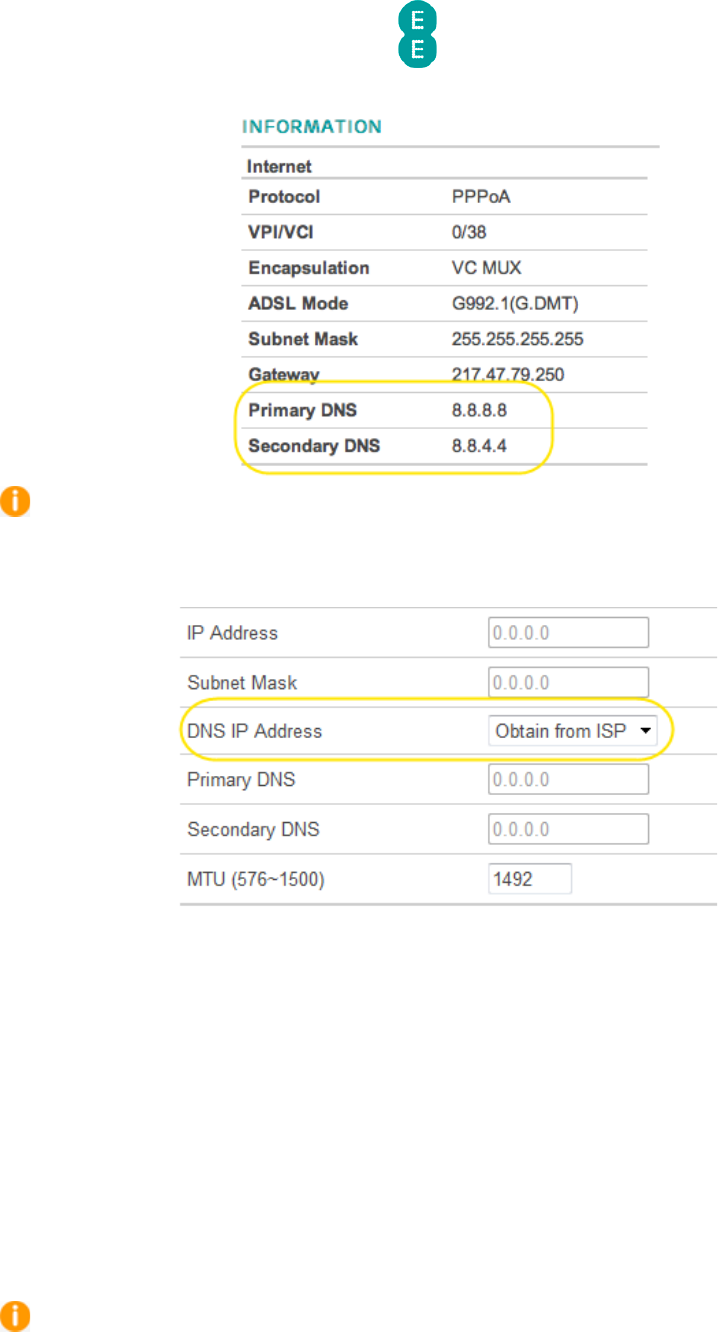Click the EE logo at the top
Image resolution: width=718 pixels, height=1332 pixels.
click(419, 35)
